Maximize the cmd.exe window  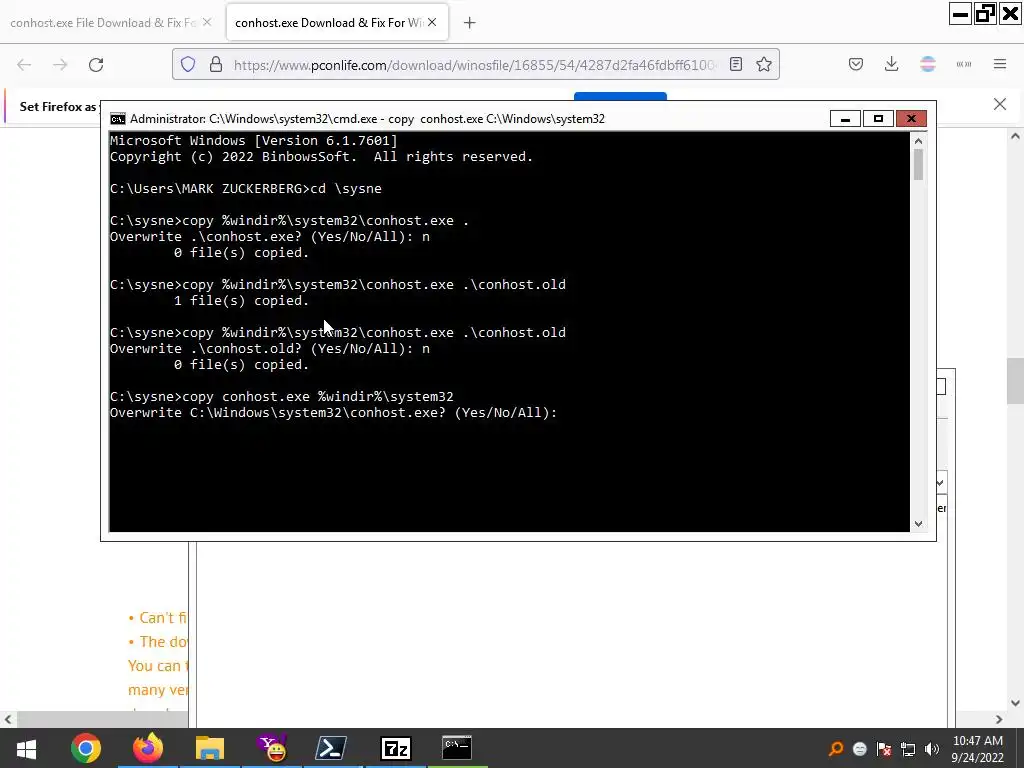tap(878, 119)
